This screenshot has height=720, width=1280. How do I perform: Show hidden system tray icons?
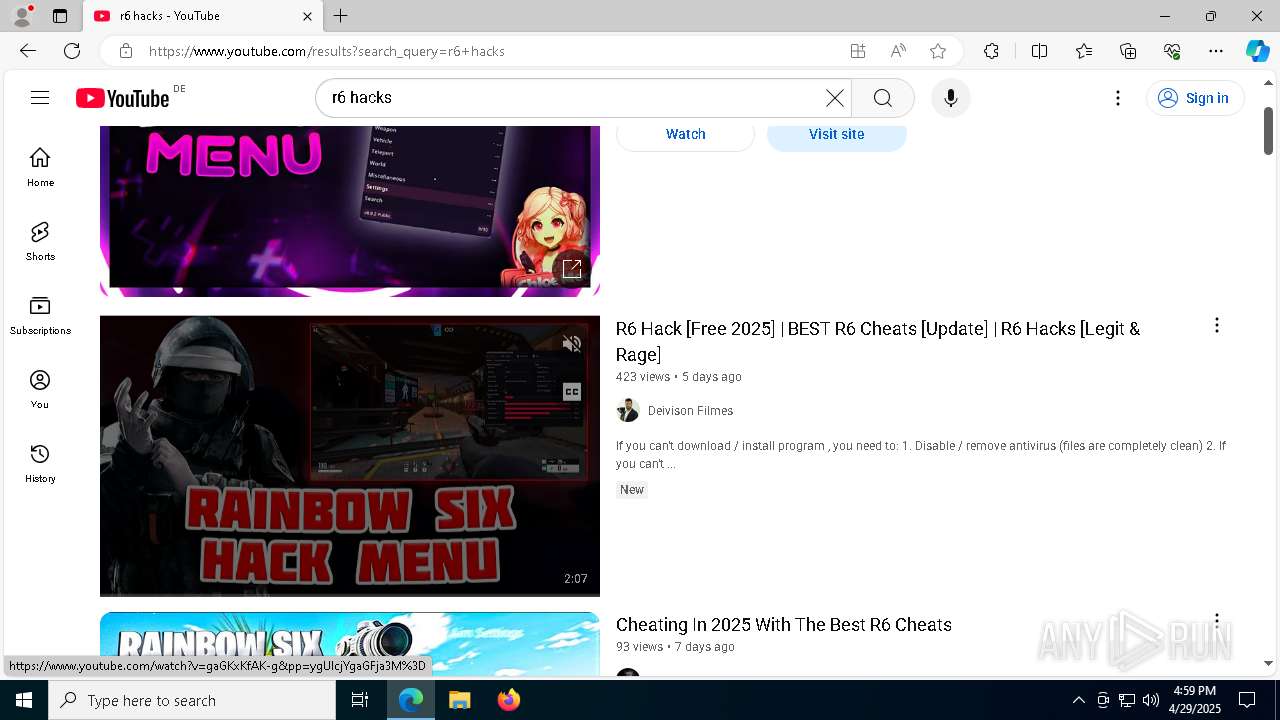pyautogui.click(x=1078, y=700)
